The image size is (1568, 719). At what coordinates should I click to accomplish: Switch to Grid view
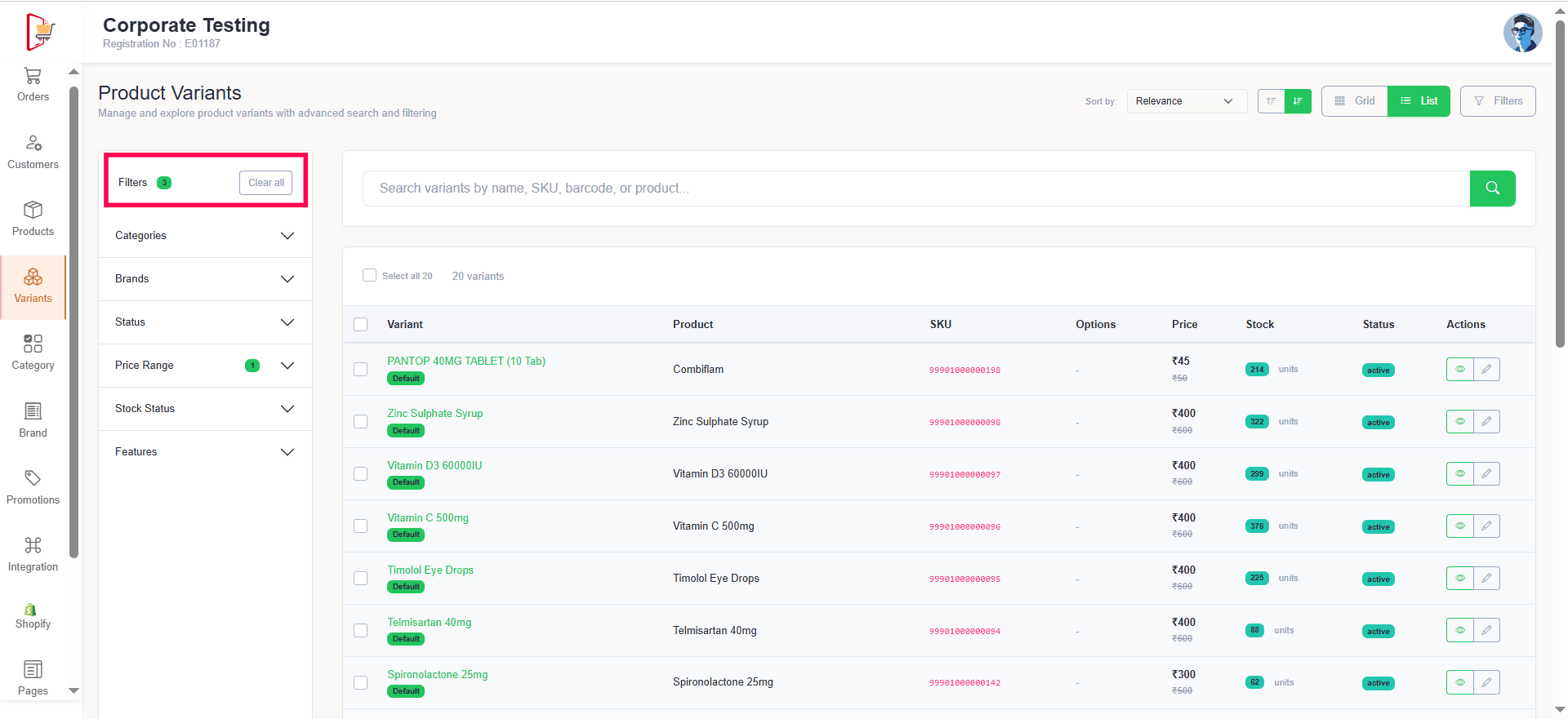tap(1355, 101)
